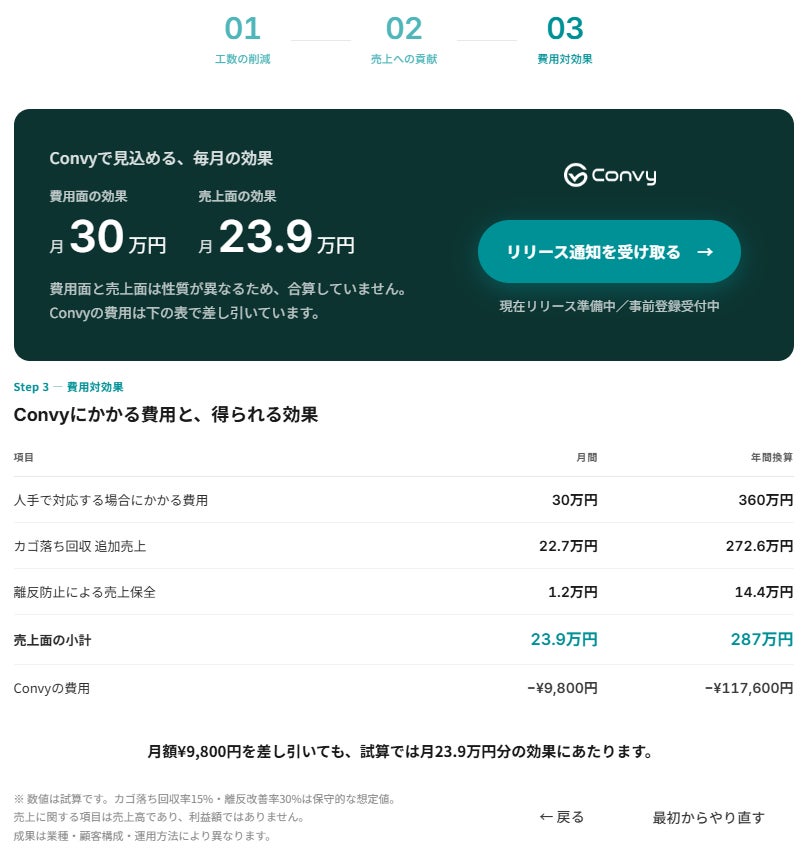The image size is (811, 850).
Task: Click the 現在リリース準備中／事前登録受付中 note
Action: coord(609,306)
